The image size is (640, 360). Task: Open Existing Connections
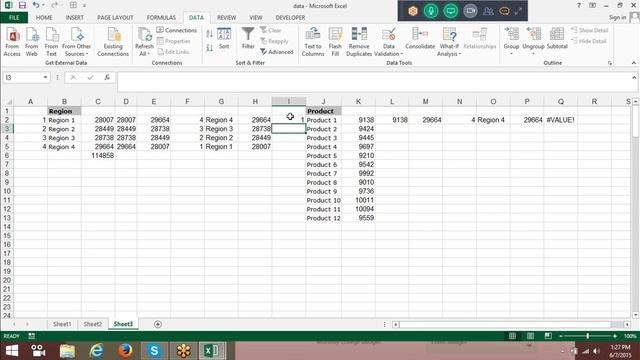coord(113,42)
